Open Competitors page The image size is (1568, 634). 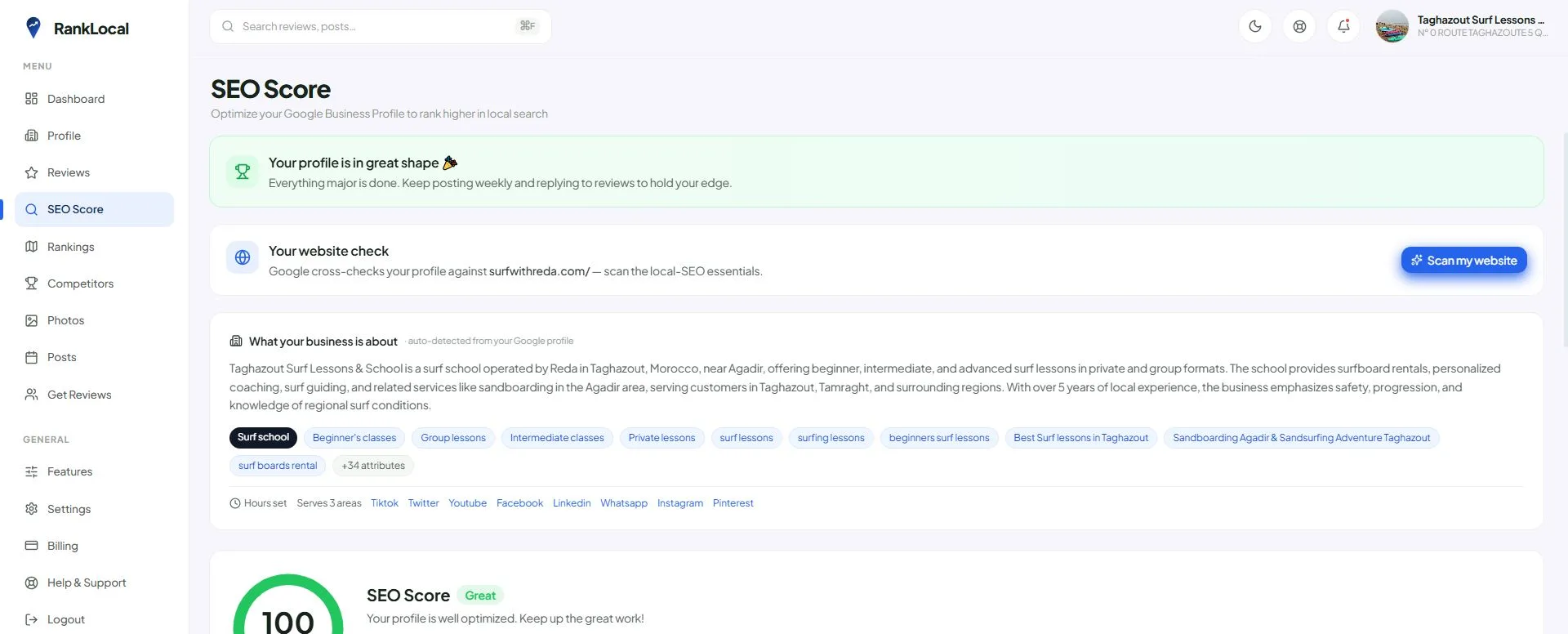[94, 284]
